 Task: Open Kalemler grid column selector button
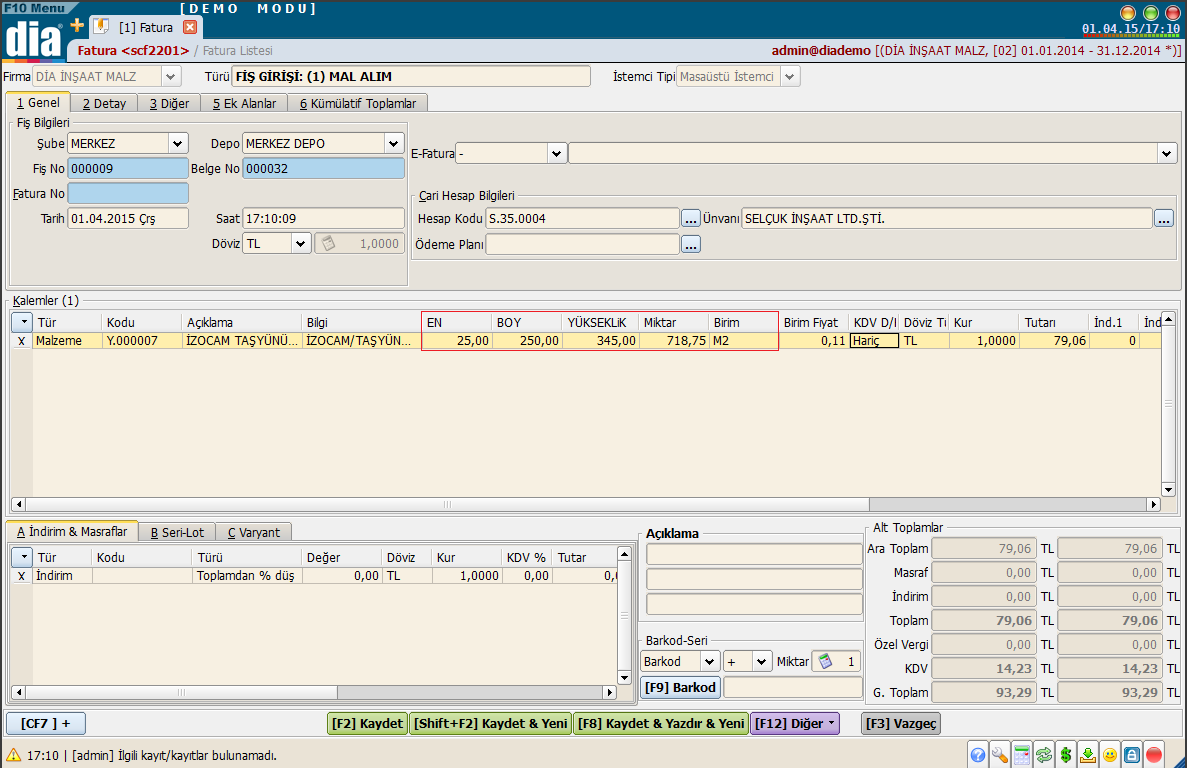click(x=22, y=322)
